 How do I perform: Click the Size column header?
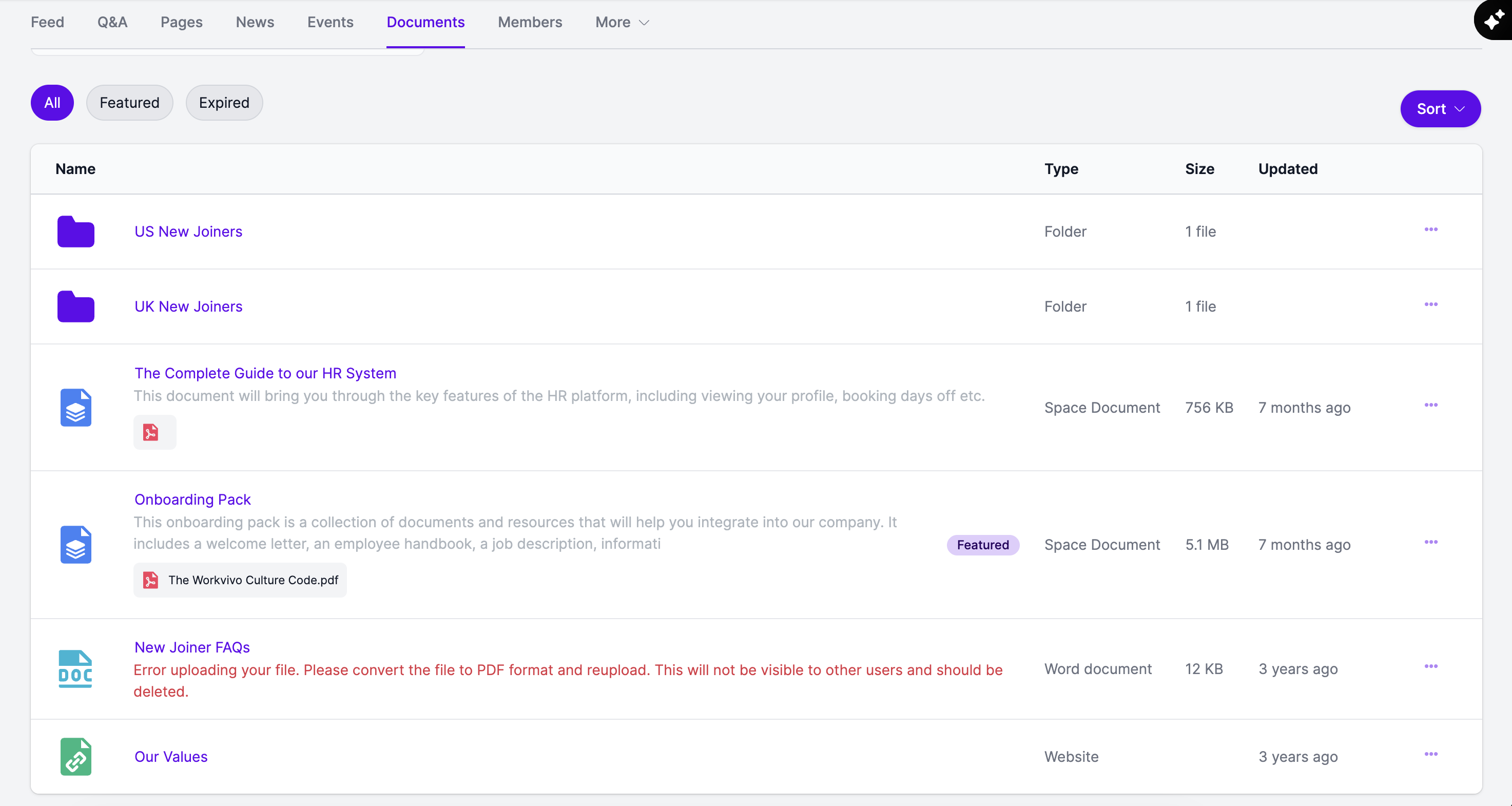pyautogui.click(x=1200, y=169)
